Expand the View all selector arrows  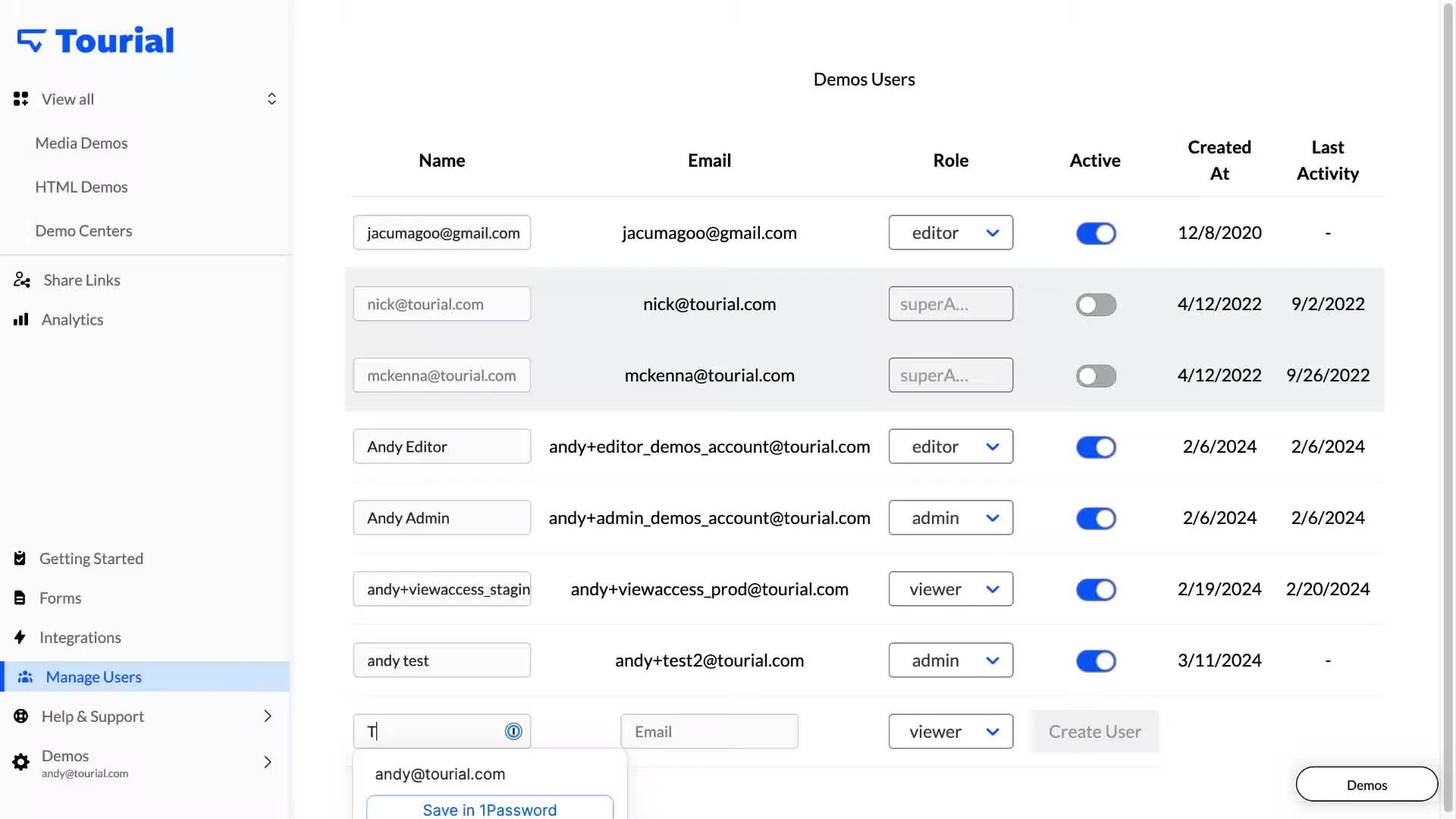tap(271, 99)
